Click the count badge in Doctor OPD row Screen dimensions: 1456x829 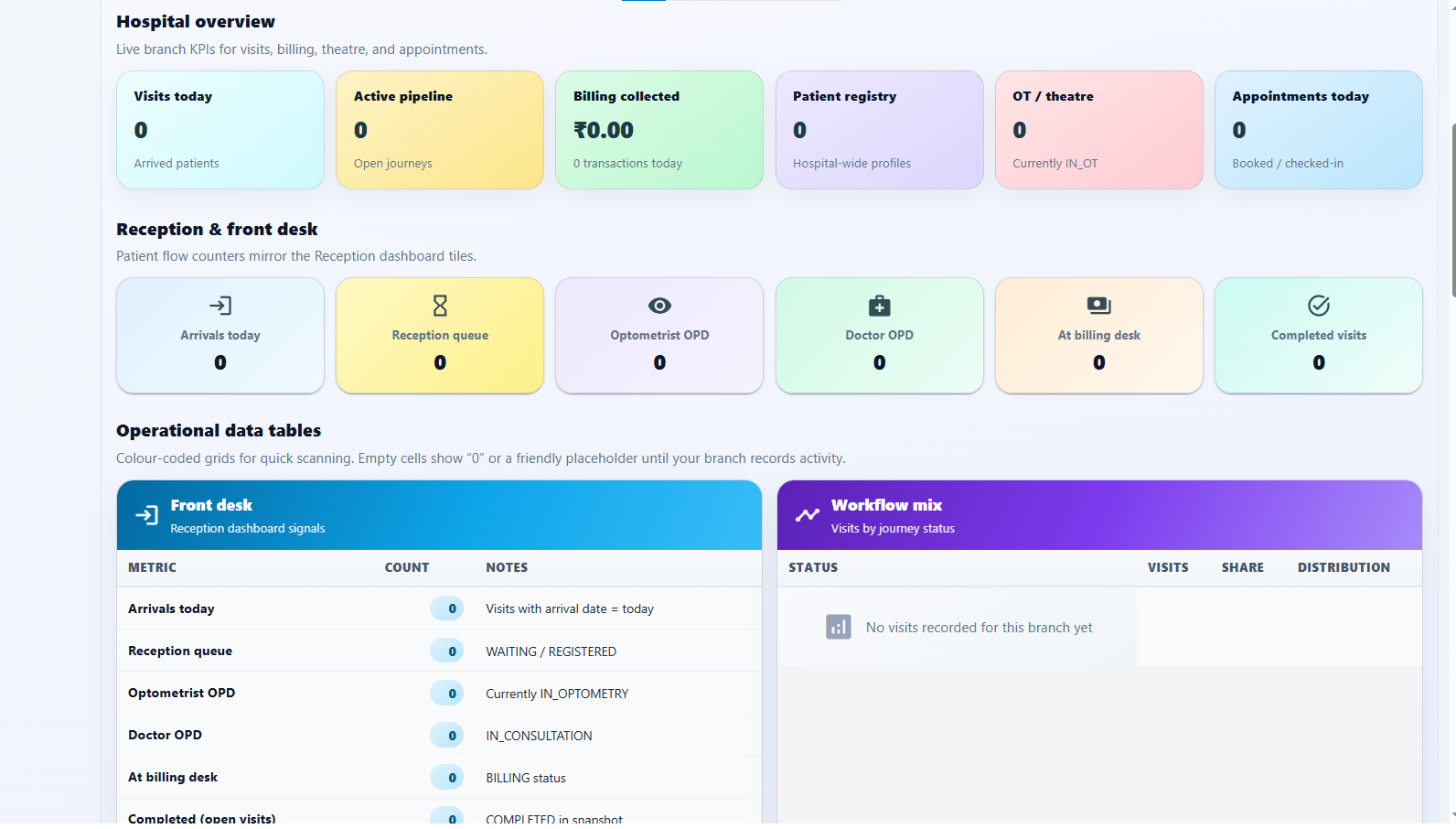click(447, 735)
